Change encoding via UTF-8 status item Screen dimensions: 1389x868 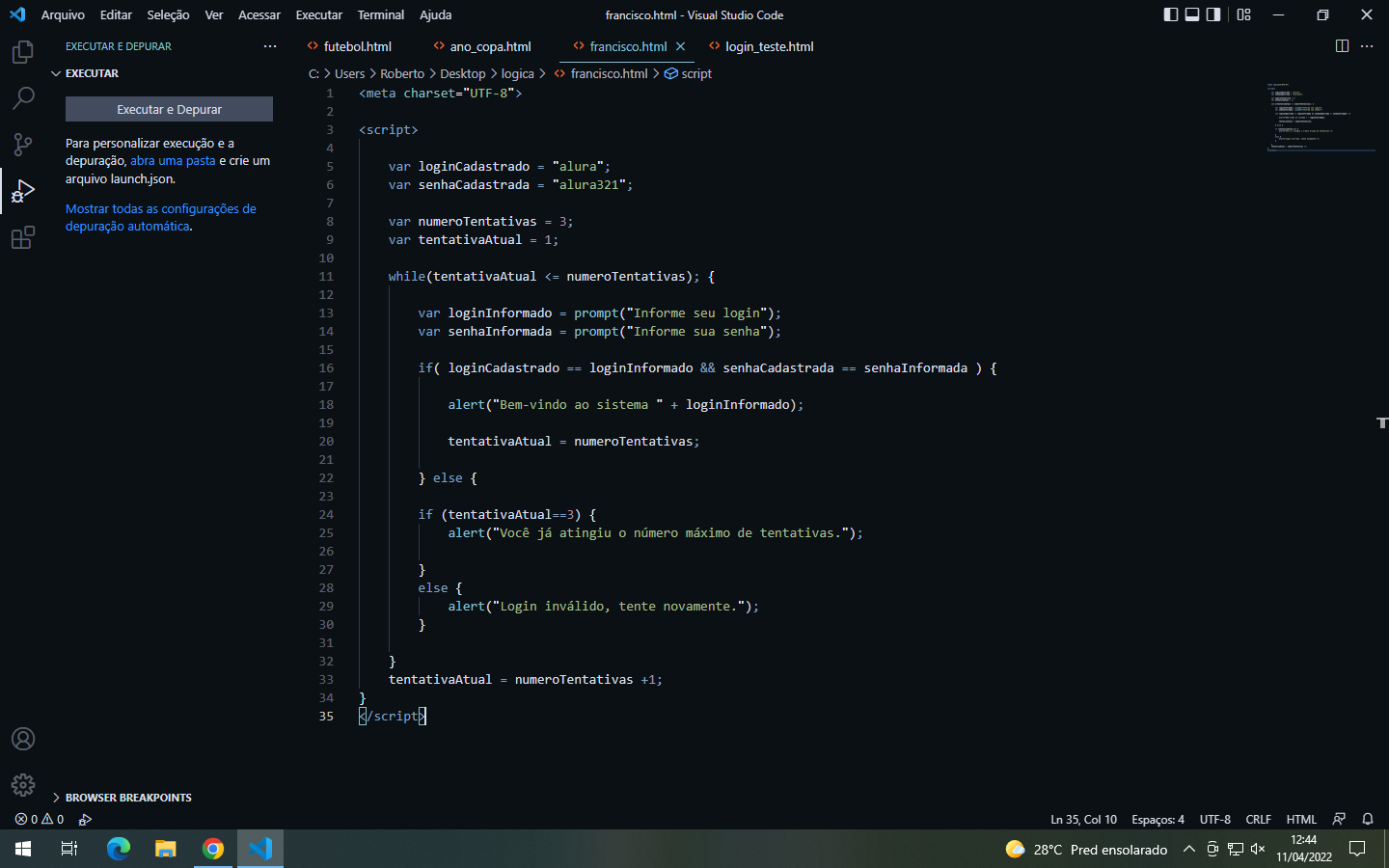click(x=1215, y=819)
